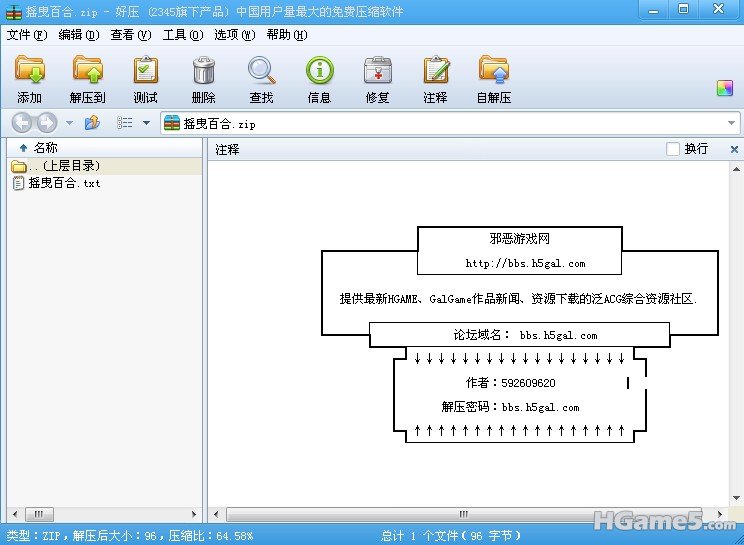This screenshot has height=545, width=744.
Task: Go up one folder level icon
Action: (x=92, y=123)
